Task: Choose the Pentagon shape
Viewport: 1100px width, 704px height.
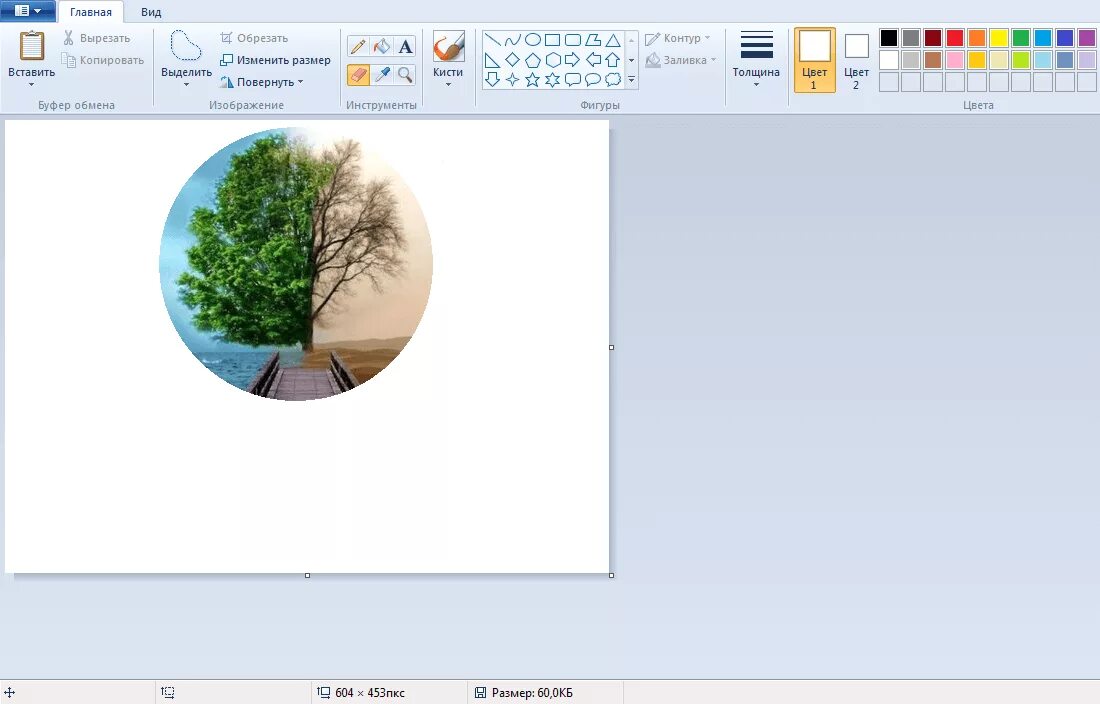Action: 532,60
